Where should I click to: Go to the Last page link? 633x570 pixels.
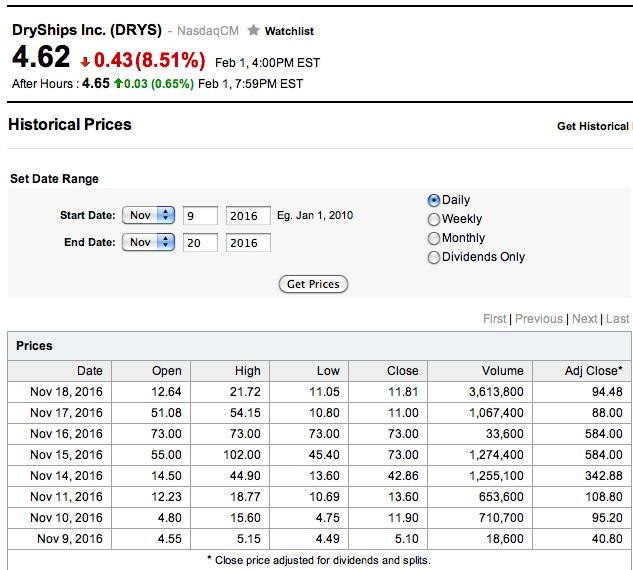tap(618, 319)
